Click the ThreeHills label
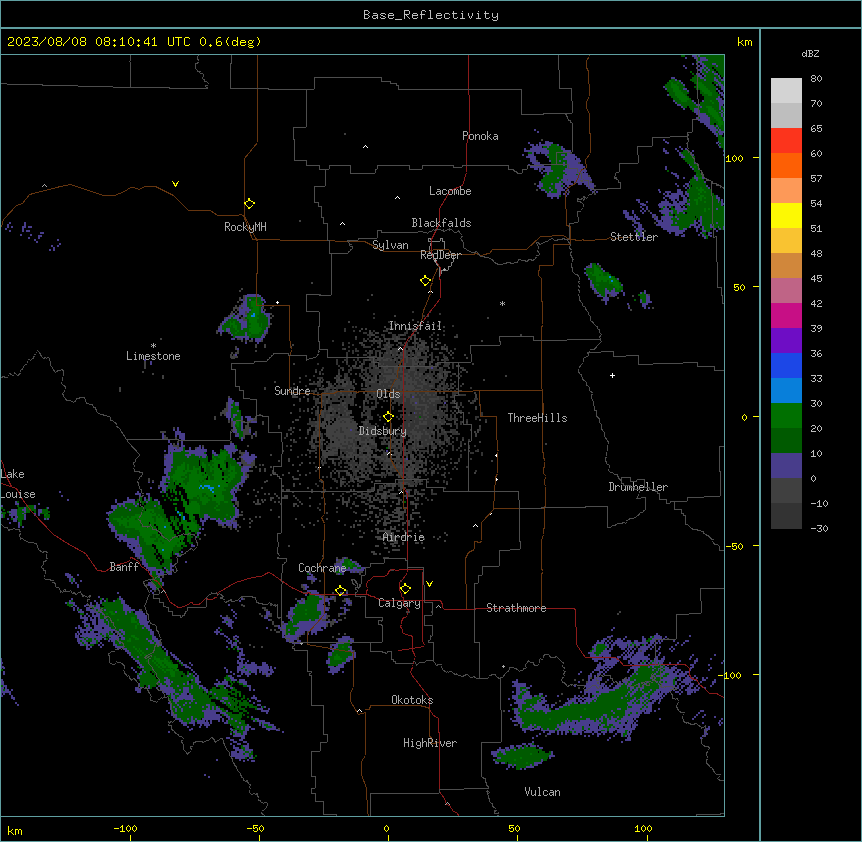Screen dimensions: 862x842 537,418
